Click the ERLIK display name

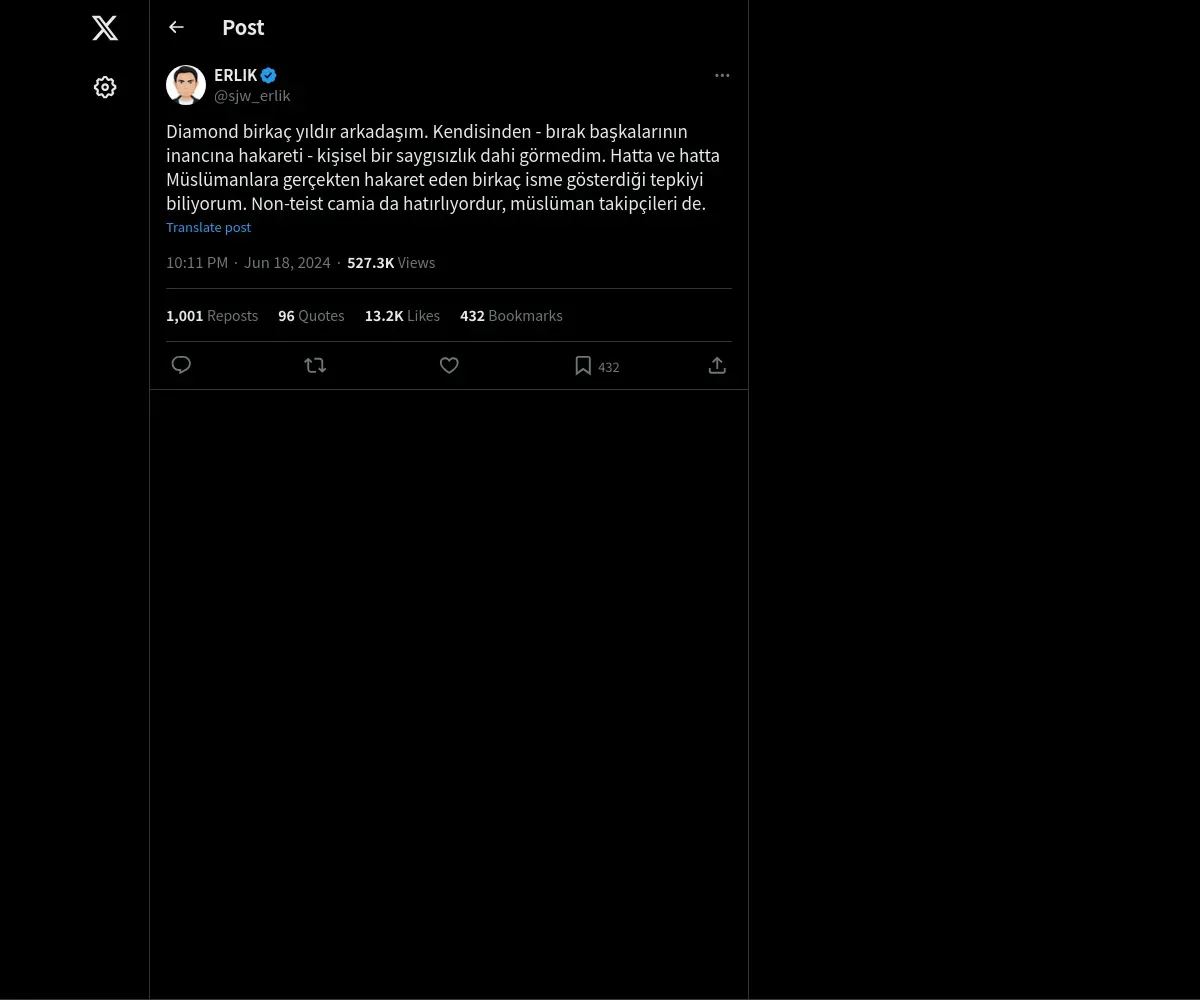coord(235,75)
